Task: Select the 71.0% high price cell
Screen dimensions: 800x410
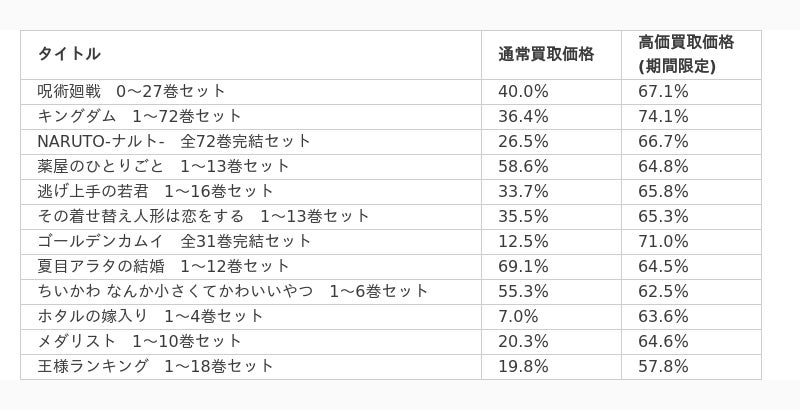Action: point(663,241)
